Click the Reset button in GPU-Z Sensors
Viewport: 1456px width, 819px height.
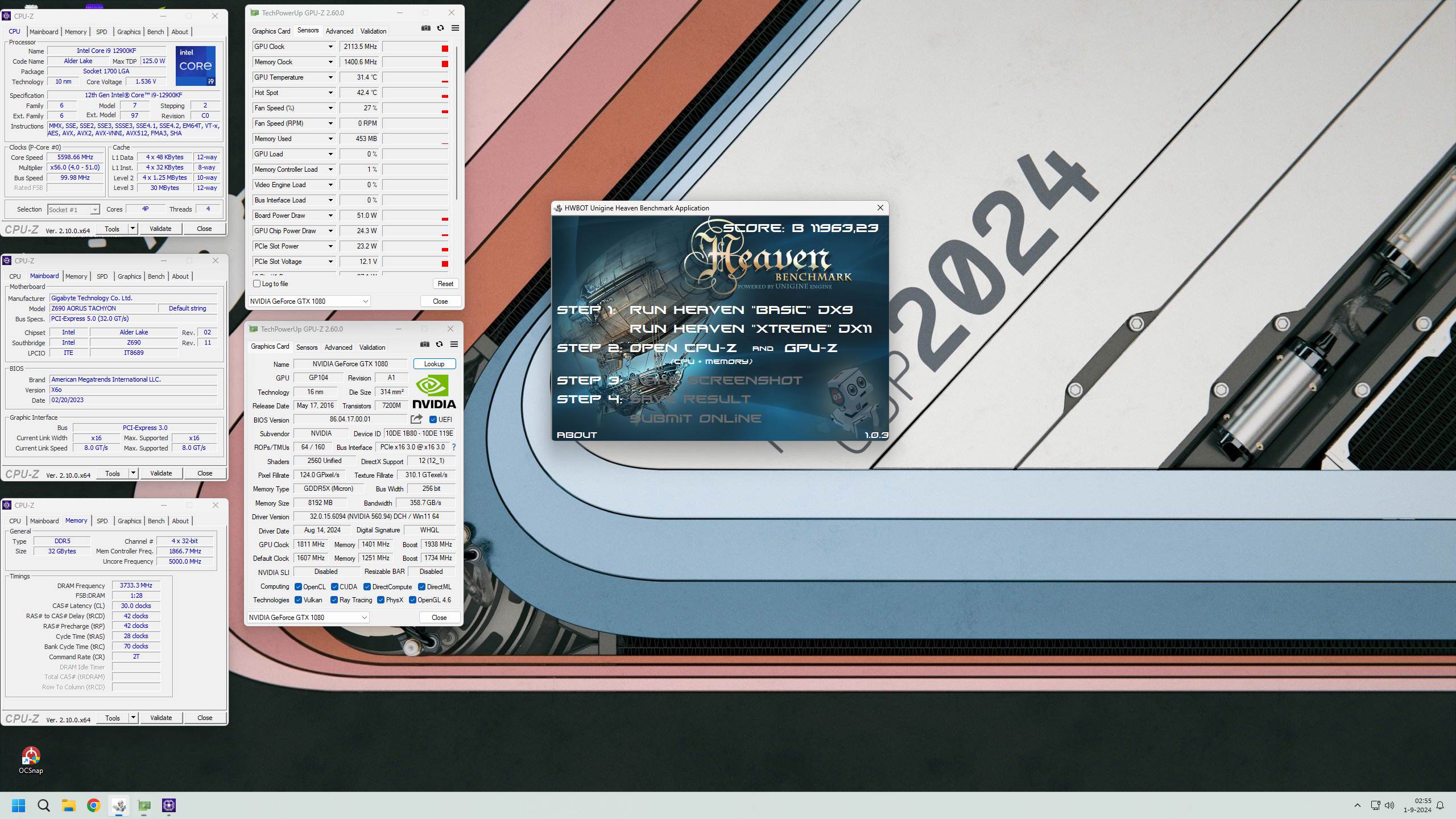pyautogui.click(x=446, y=284)
